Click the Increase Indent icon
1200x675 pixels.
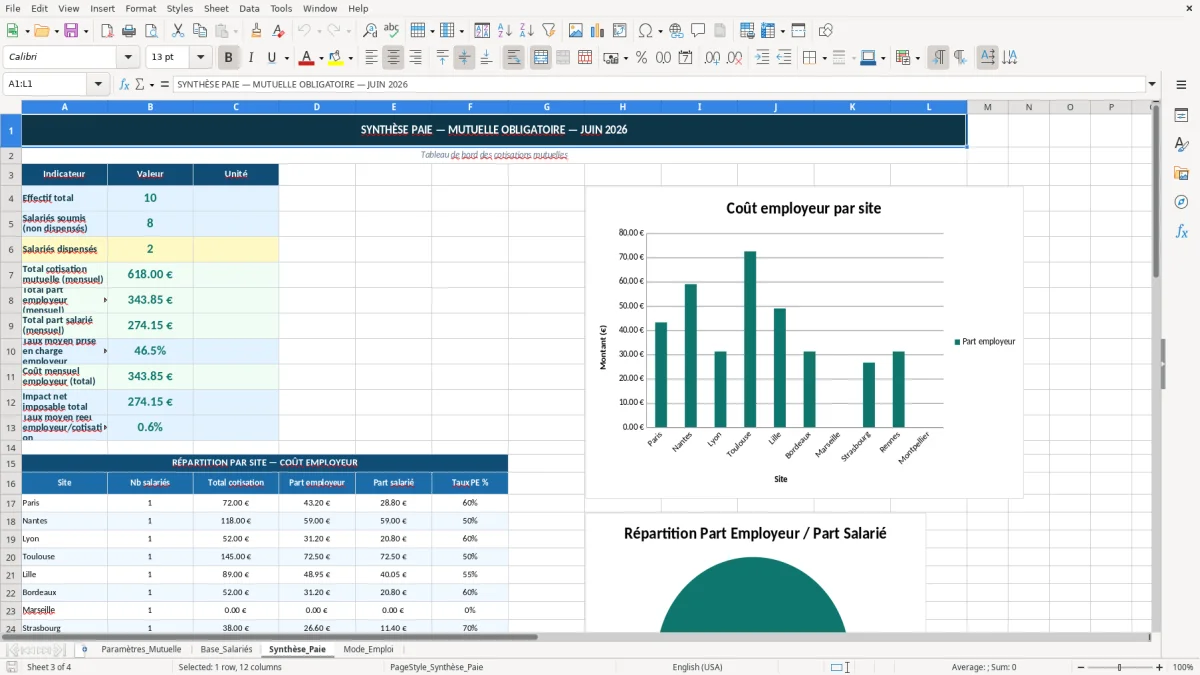(x=762, y=58)
